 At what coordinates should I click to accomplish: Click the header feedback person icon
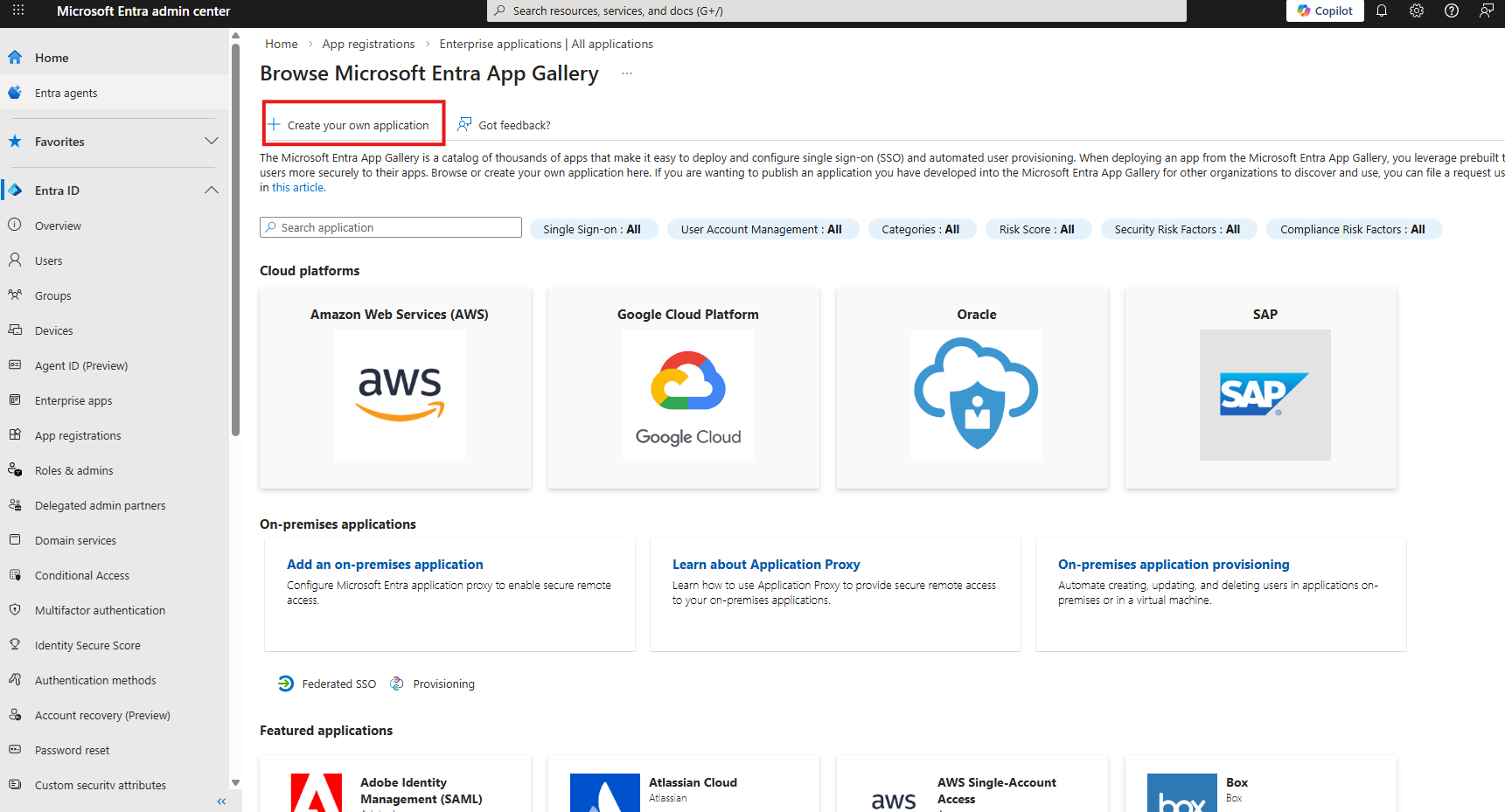pyautogui.click(x=1487, y=11)
